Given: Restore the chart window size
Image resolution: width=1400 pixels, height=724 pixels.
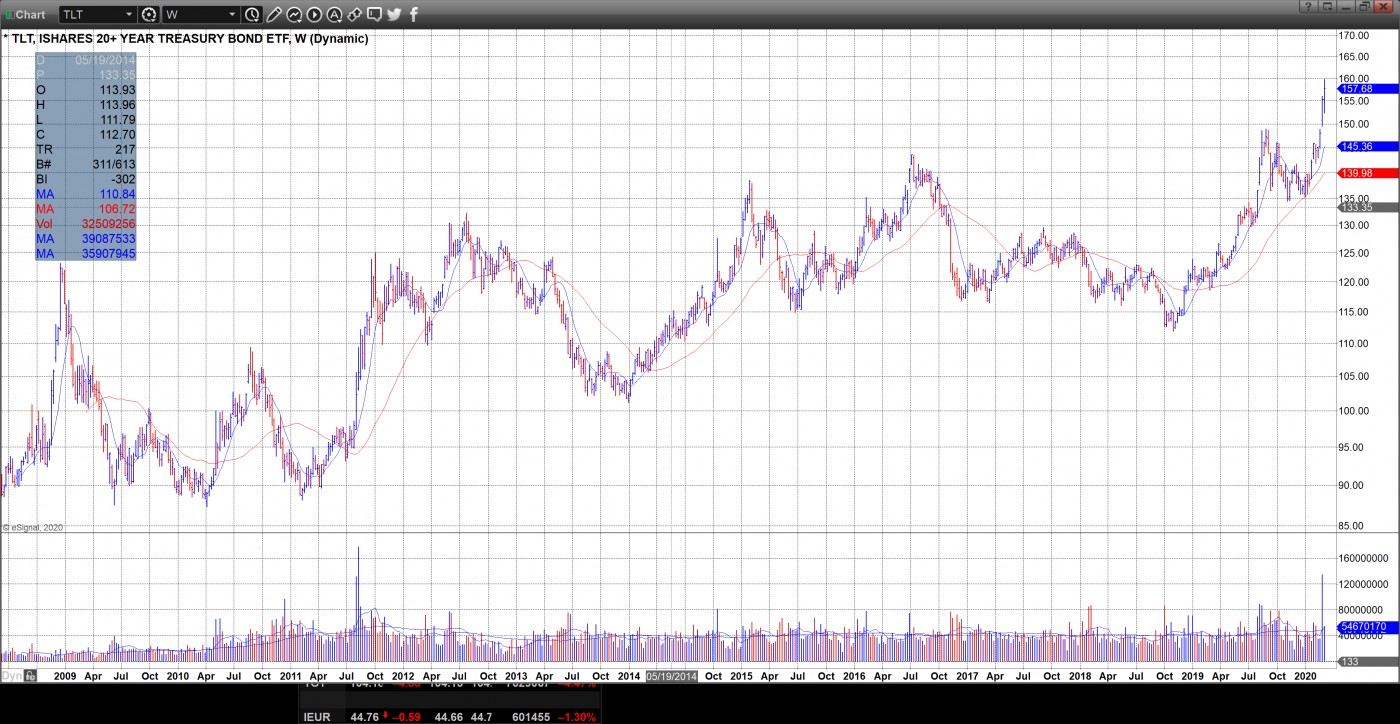Looking at the screenshot, I should 1364,6.
